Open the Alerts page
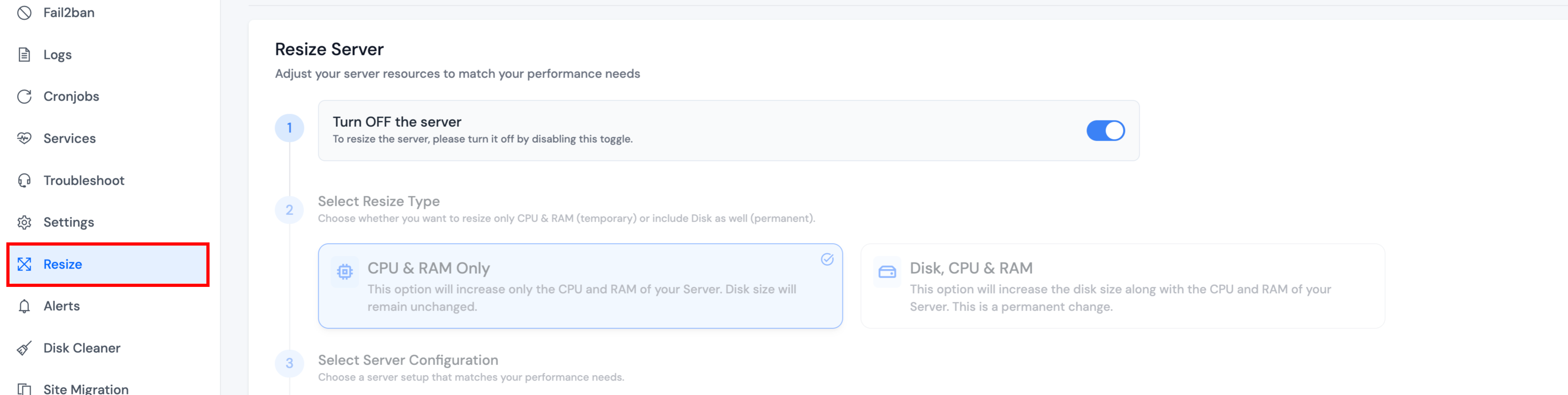This screenshot has width=1568, height=395. click(108, 306)
